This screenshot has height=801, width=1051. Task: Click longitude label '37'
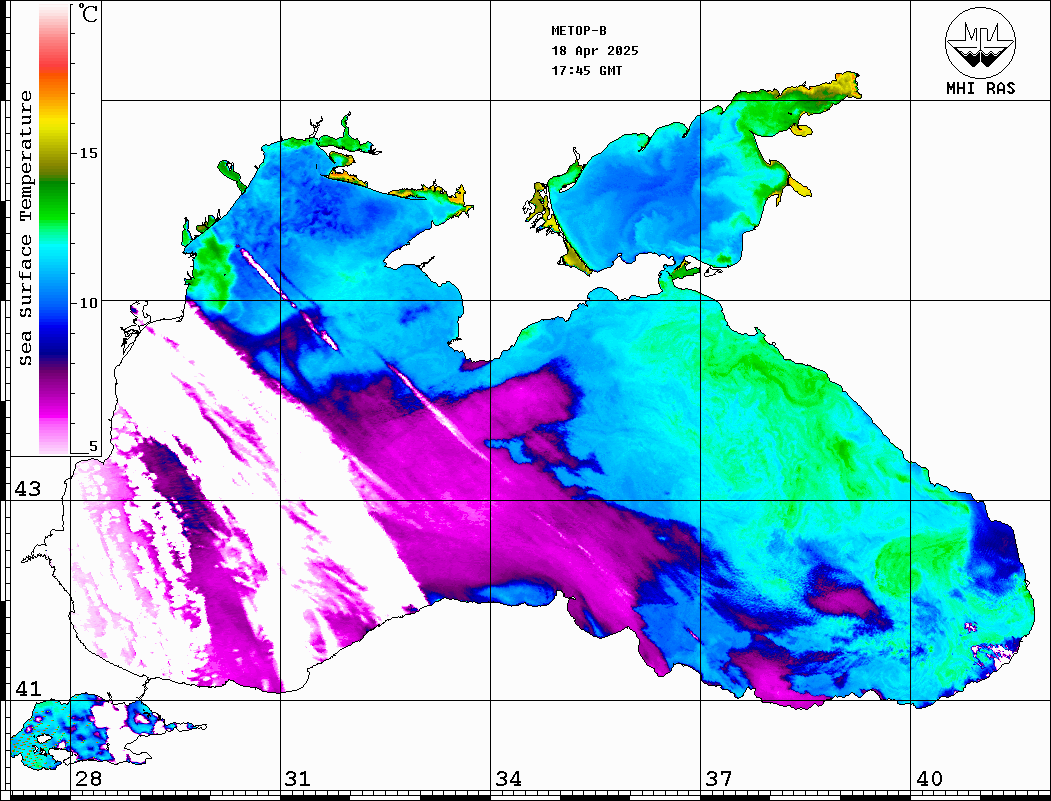(x=719, y=778)
